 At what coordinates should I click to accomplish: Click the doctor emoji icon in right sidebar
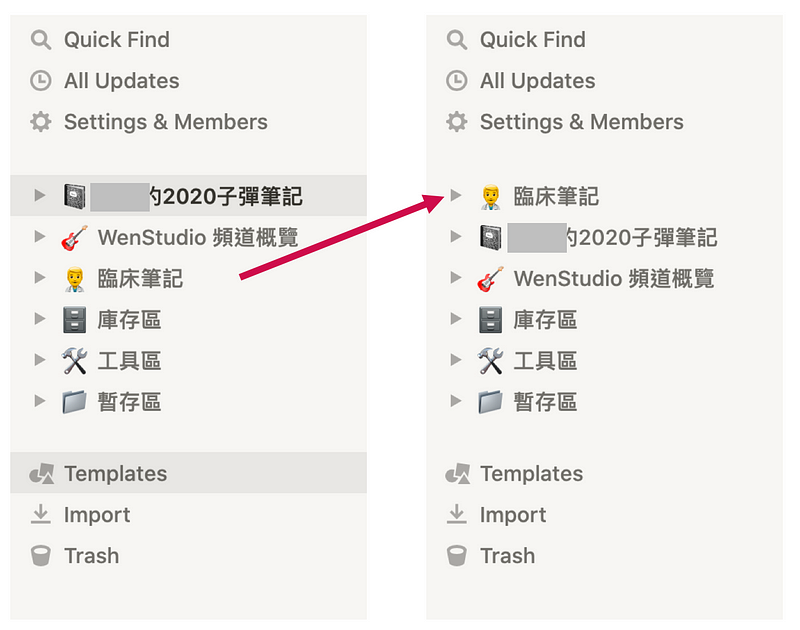(x=491, y=196)
